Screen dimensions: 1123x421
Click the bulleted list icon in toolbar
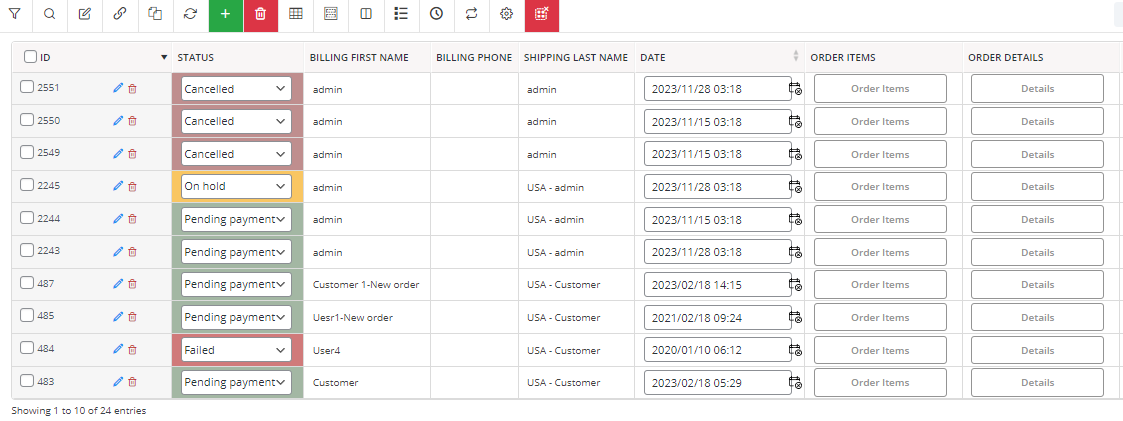coord(401,14)
